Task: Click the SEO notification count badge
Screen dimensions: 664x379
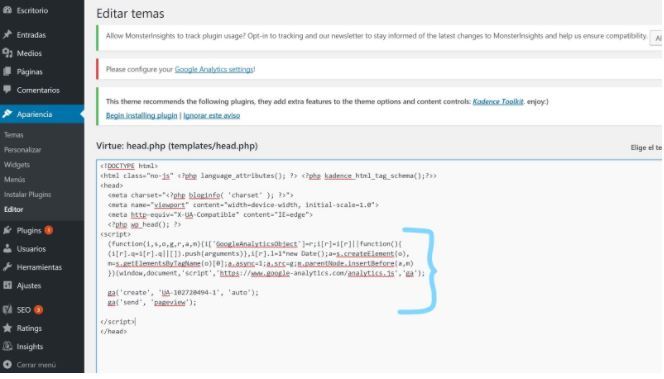Action: 38,310
